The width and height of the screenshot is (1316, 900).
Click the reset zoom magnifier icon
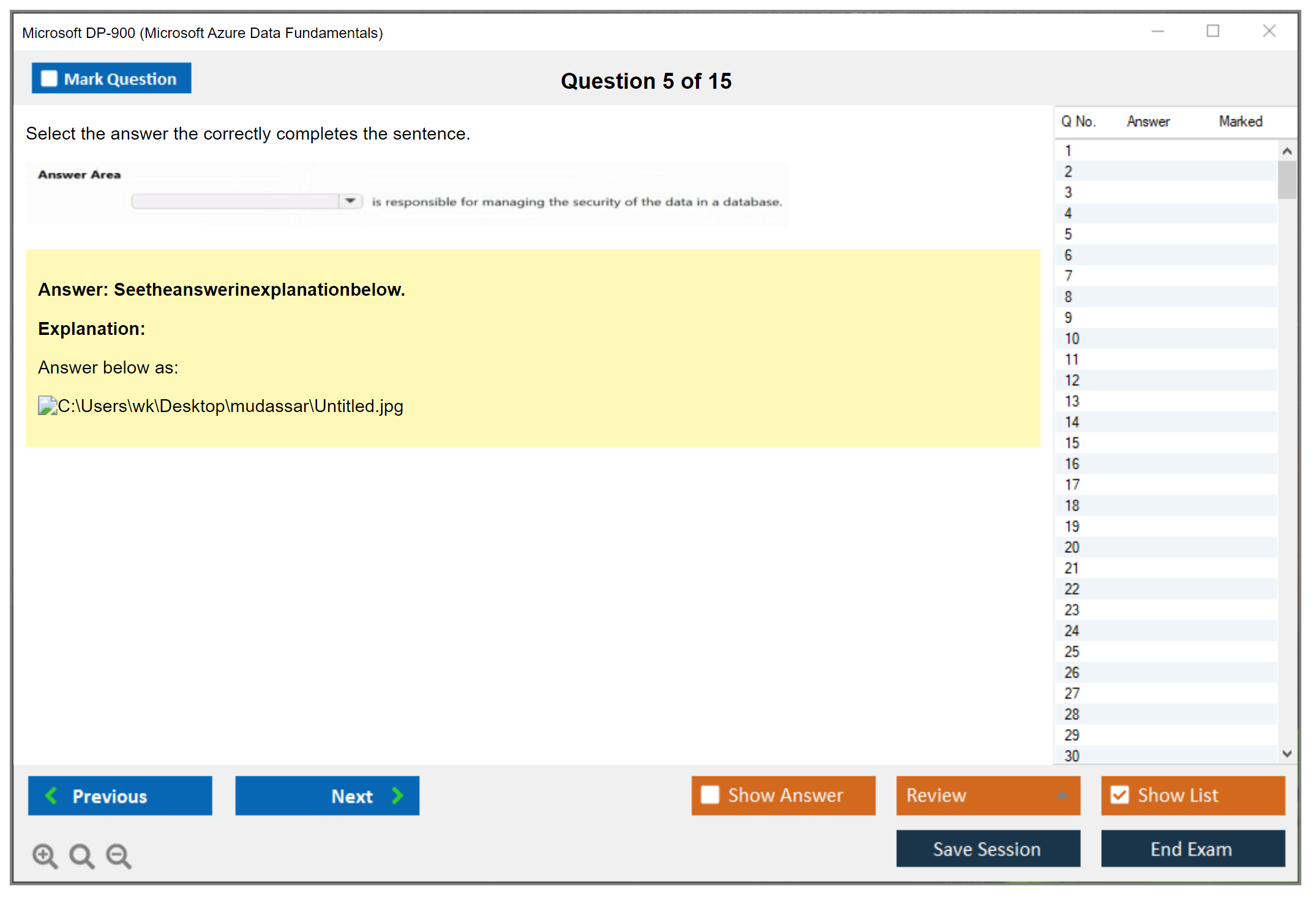pyautogui.click(x=81, y=855)
